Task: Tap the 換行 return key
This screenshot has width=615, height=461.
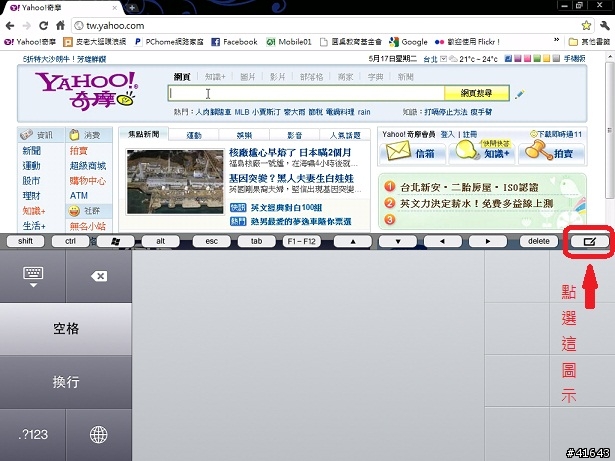Action: click(66, 382)
